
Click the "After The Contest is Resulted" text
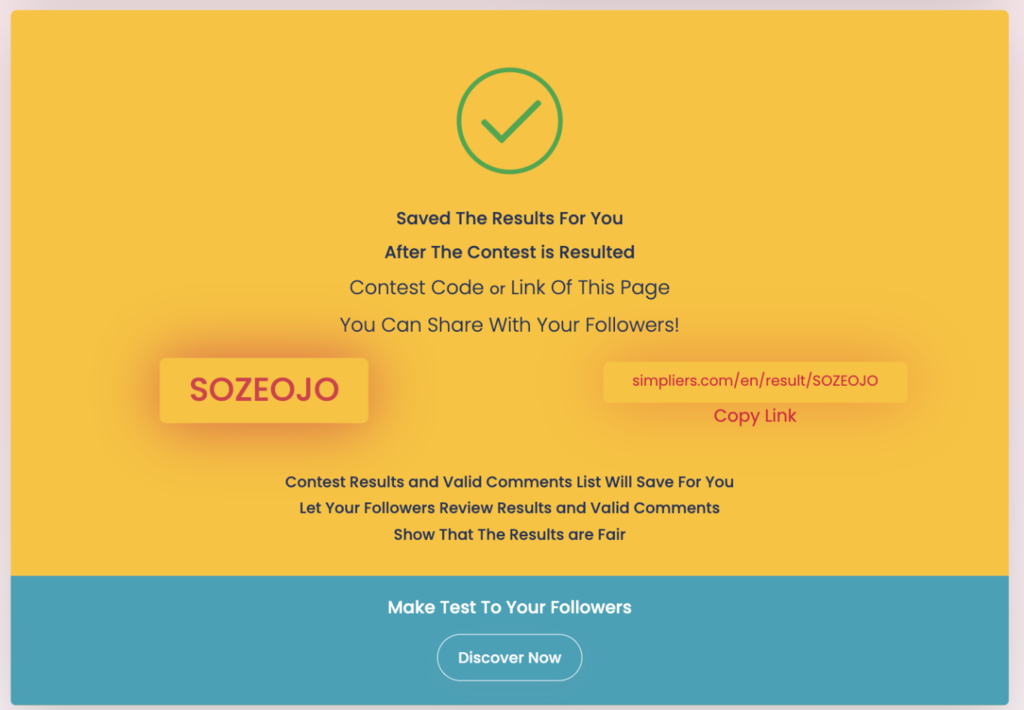coord(509,252)
